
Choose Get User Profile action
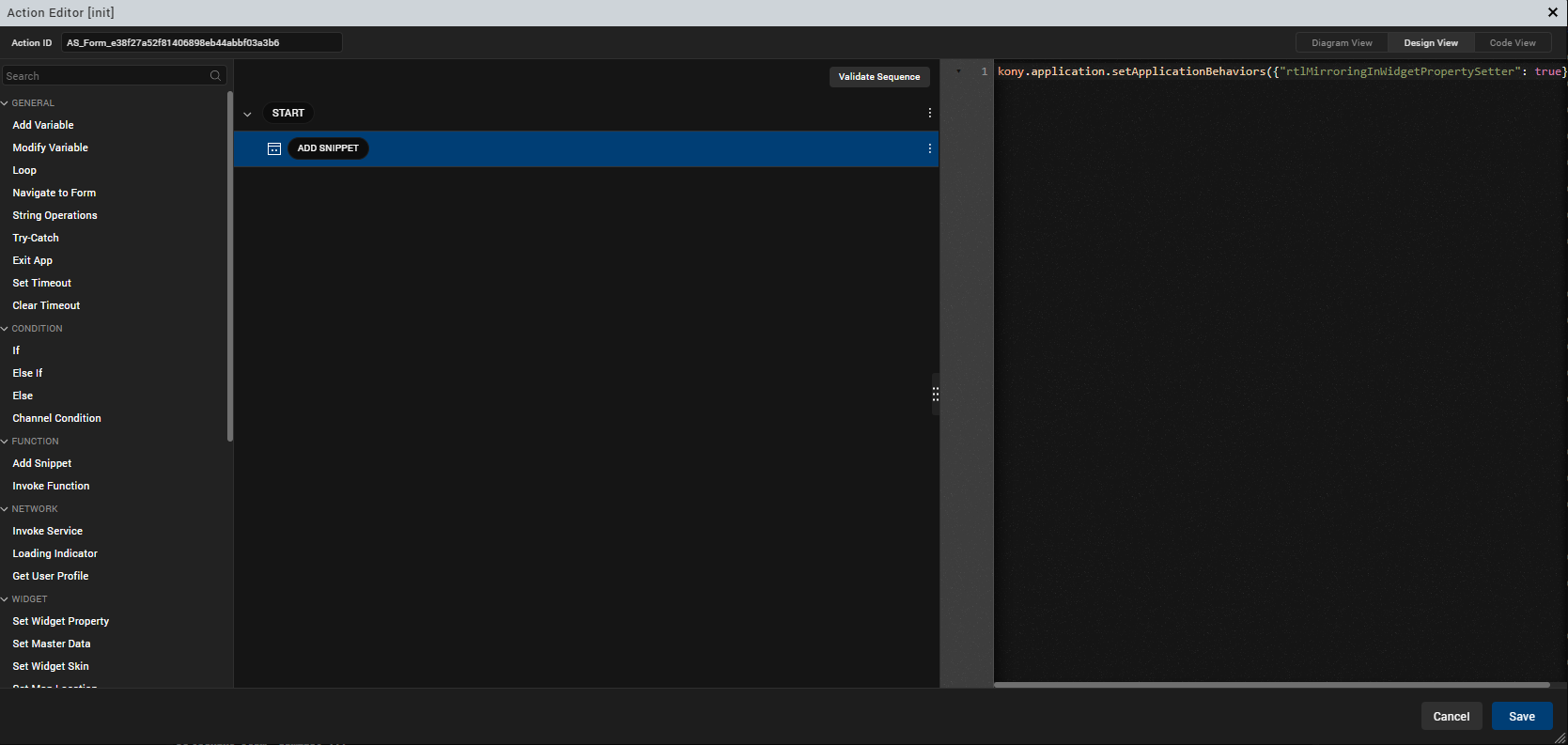pyautogui.click(x=51, y=576)
